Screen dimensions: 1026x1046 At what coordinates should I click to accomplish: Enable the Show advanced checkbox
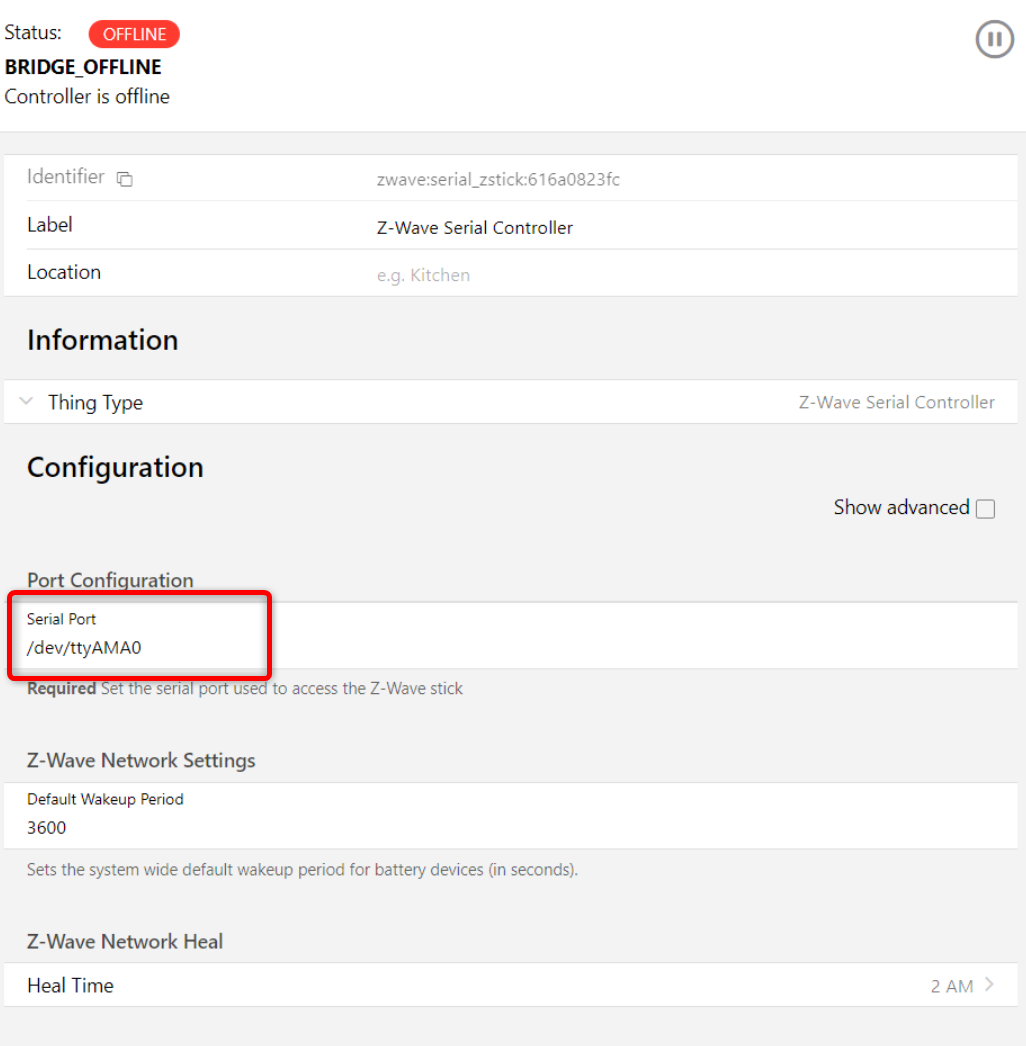(x=985, y=509)
